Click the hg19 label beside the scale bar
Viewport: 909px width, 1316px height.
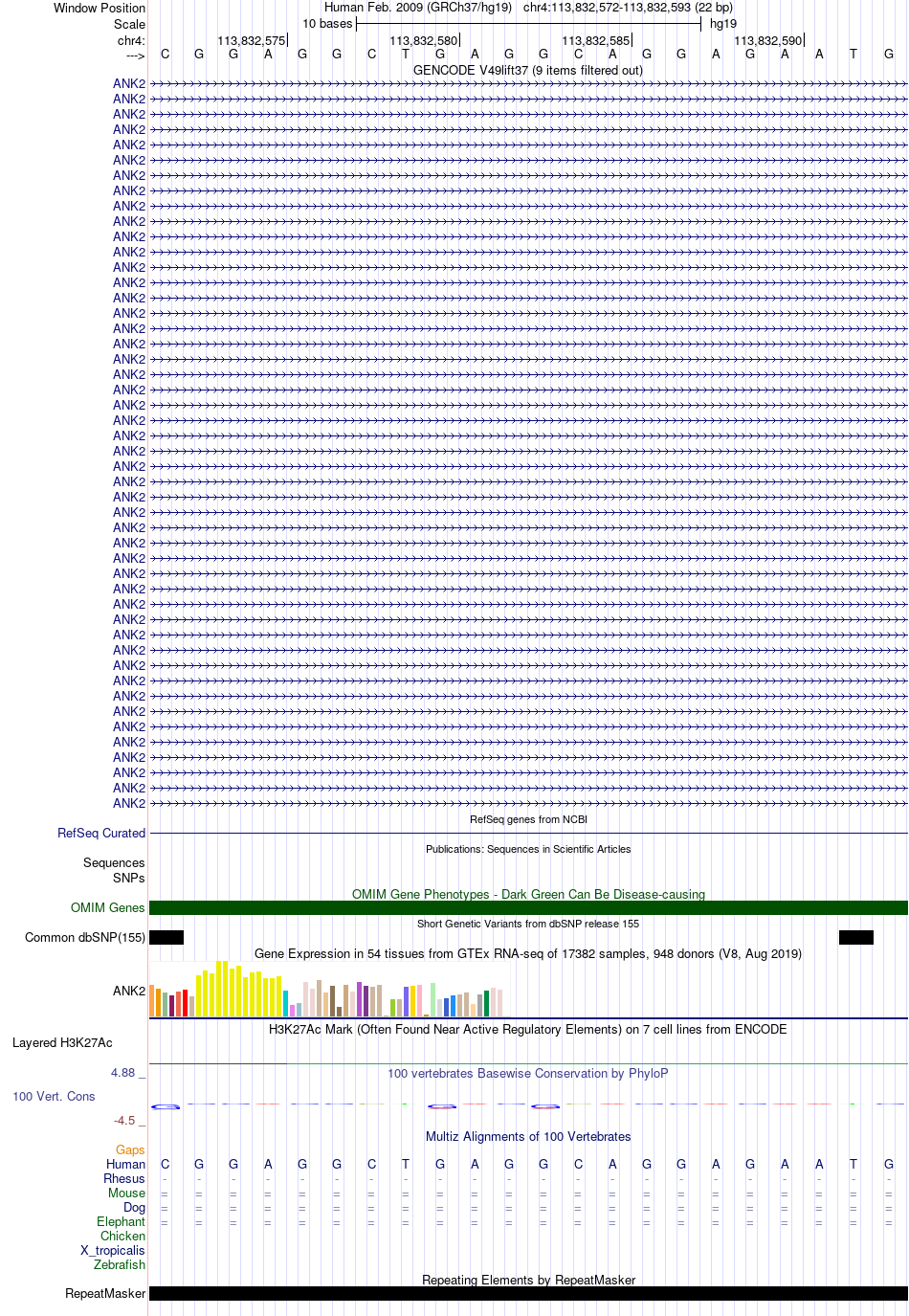pyautogui.click(x=723, y=24)
